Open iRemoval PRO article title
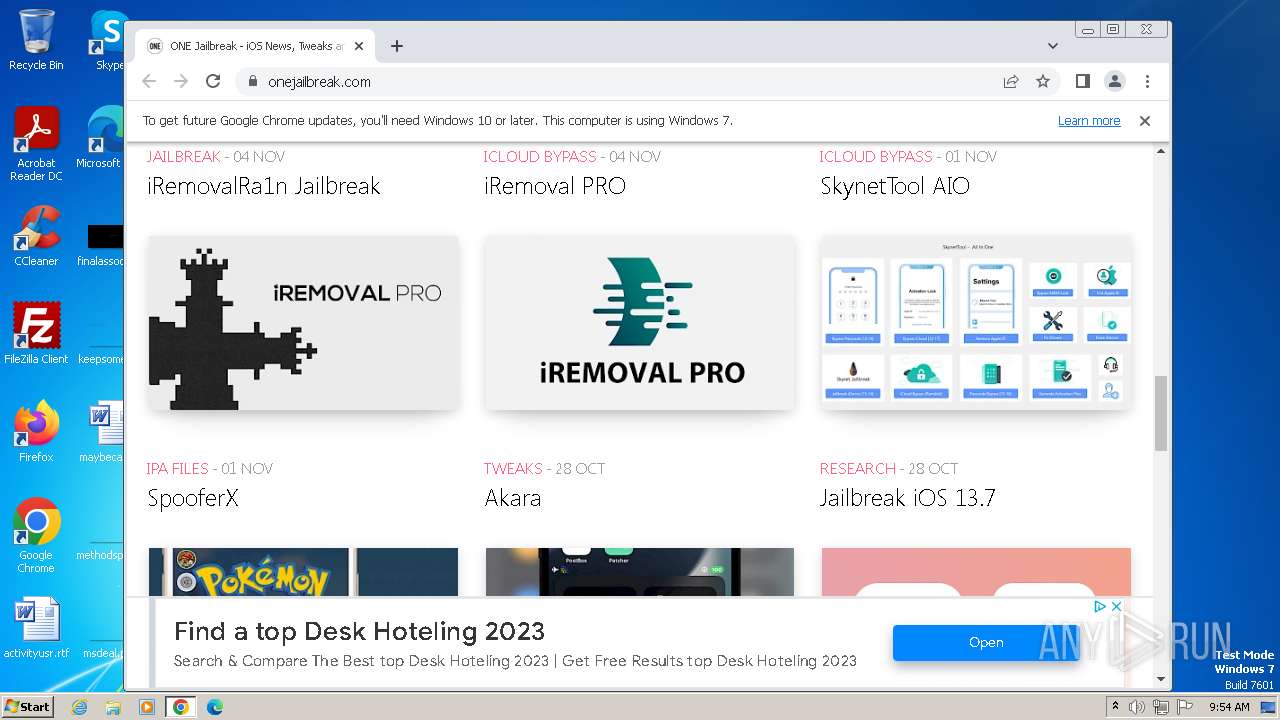The image size is (1280, 720). click(x=555, y=186)
